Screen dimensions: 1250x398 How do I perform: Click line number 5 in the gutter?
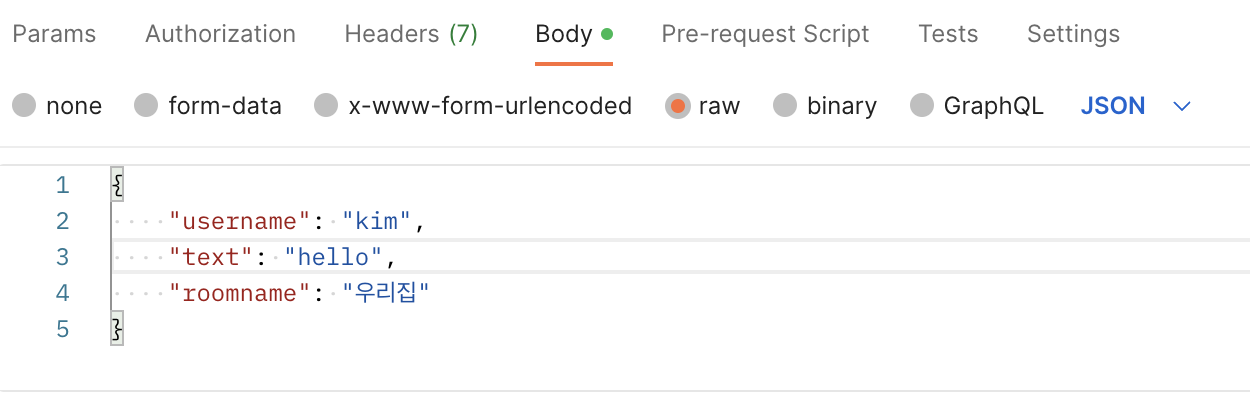(62, 329)
